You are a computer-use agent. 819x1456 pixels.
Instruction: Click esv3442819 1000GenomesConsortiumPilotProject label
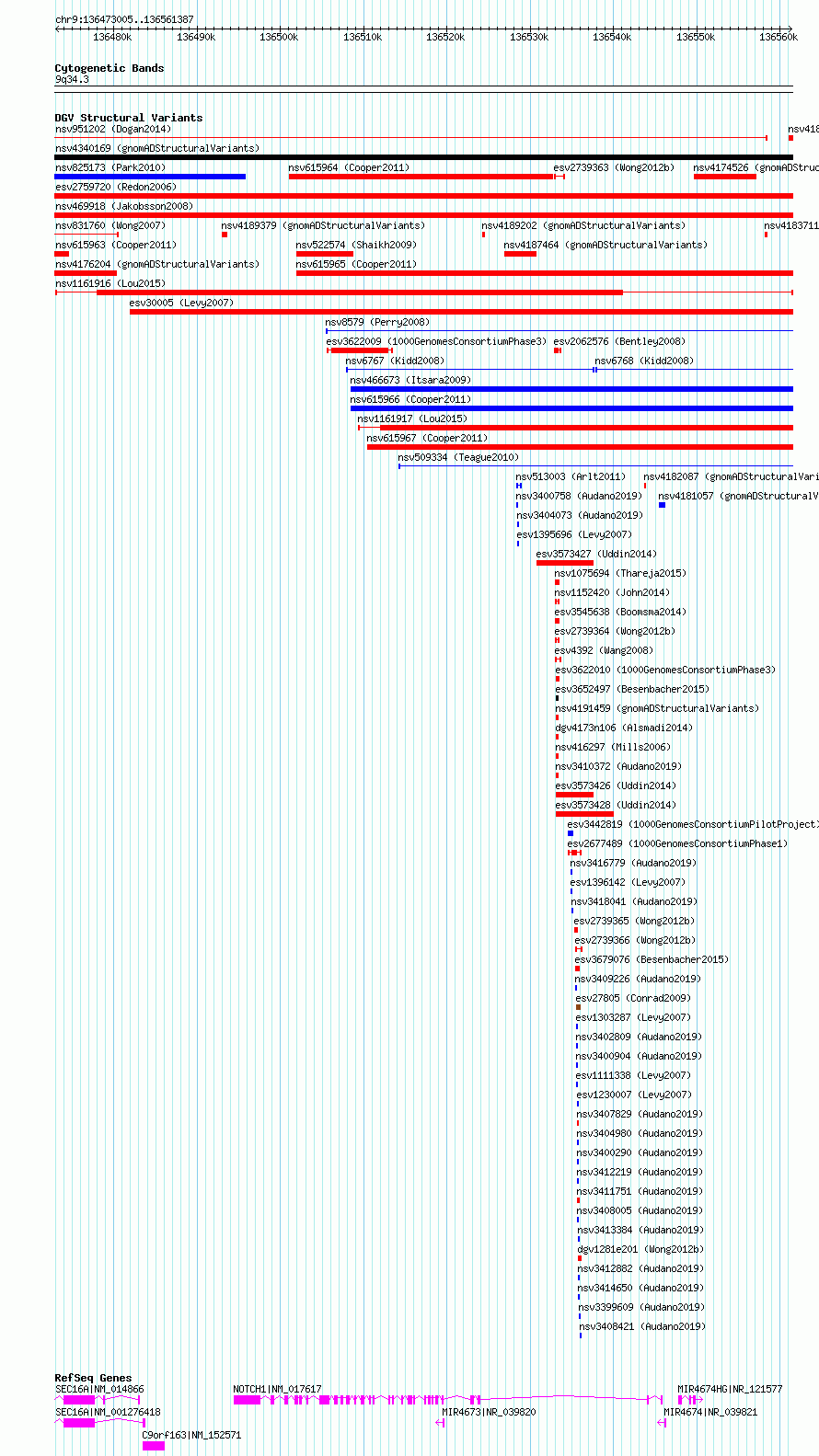(692, 824)
